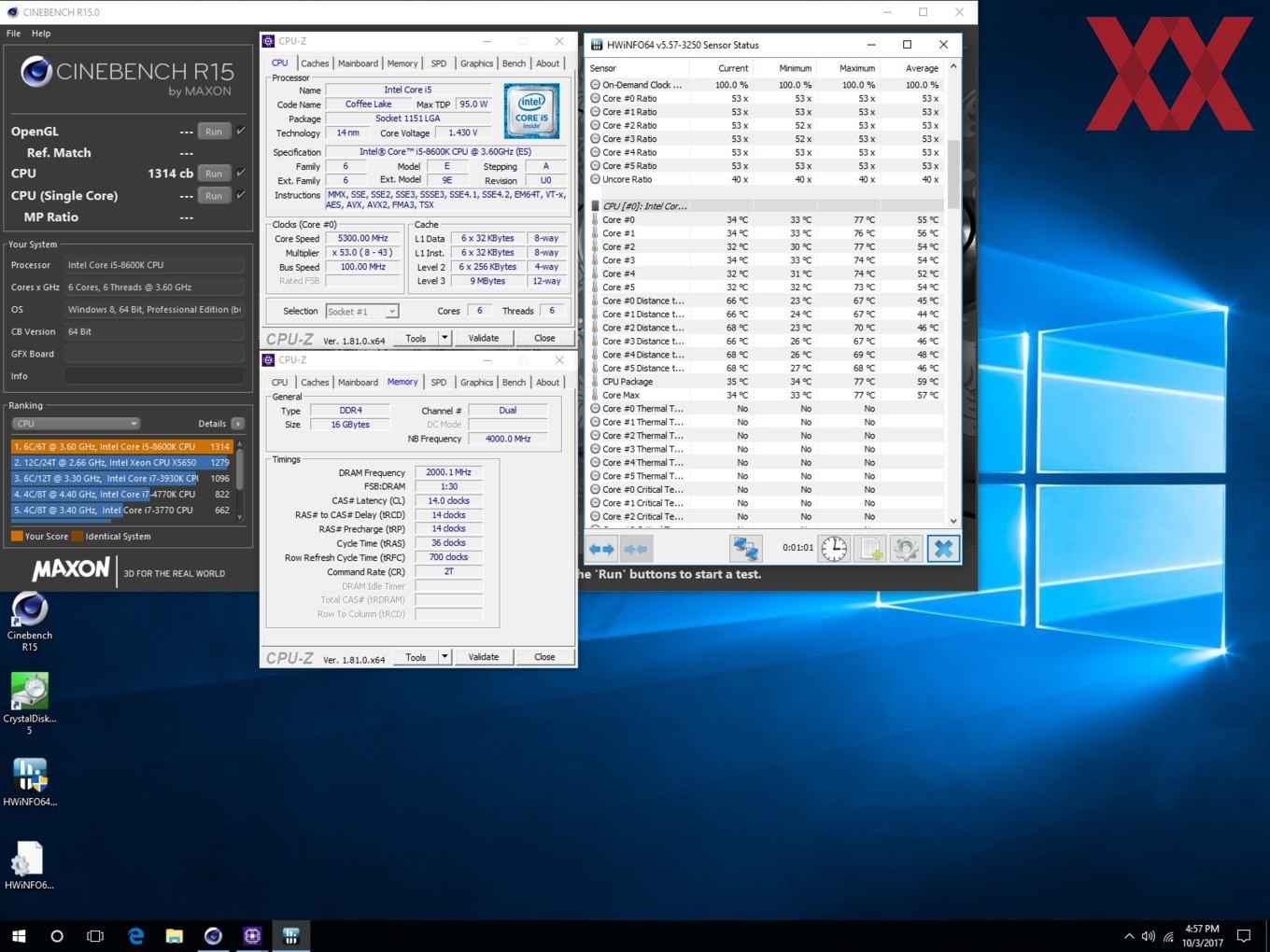Toggle OpenGL test checkbox in Cinebench
Screen dimensions: 1270x952
[x=241, y=131]
